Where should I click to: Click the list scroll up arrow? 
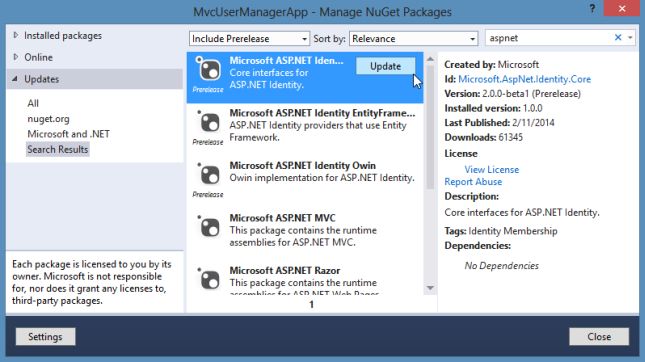[x=430, y=59]
